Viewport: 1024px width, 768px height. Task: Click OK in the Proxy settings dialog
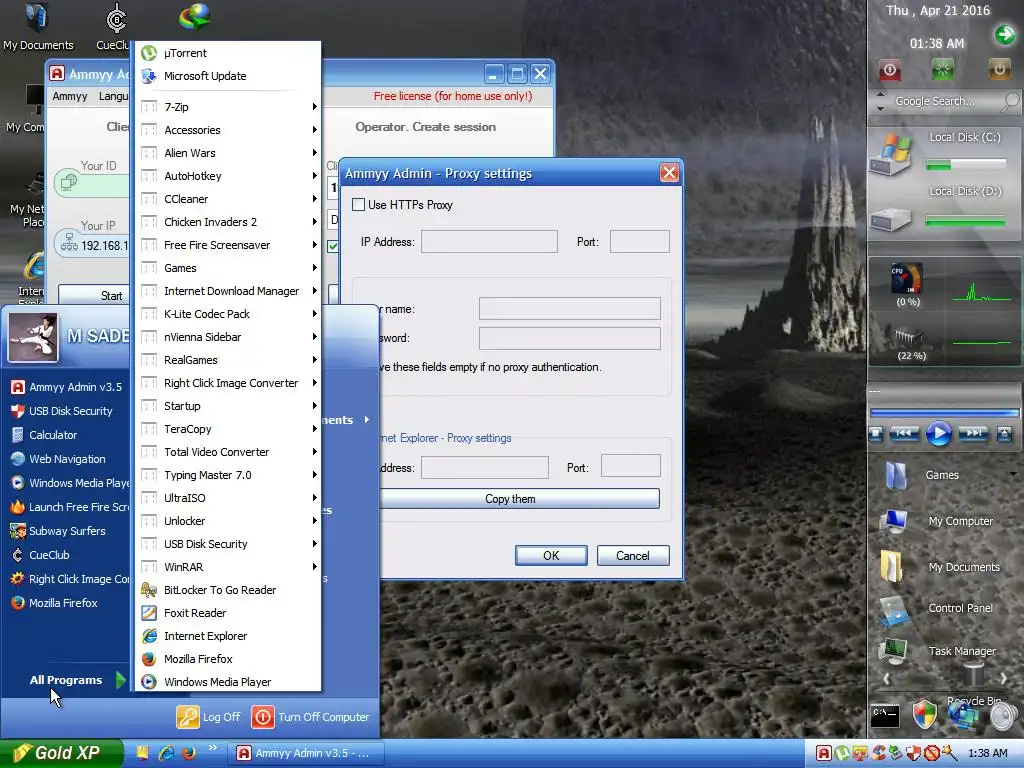pos(551,555)
